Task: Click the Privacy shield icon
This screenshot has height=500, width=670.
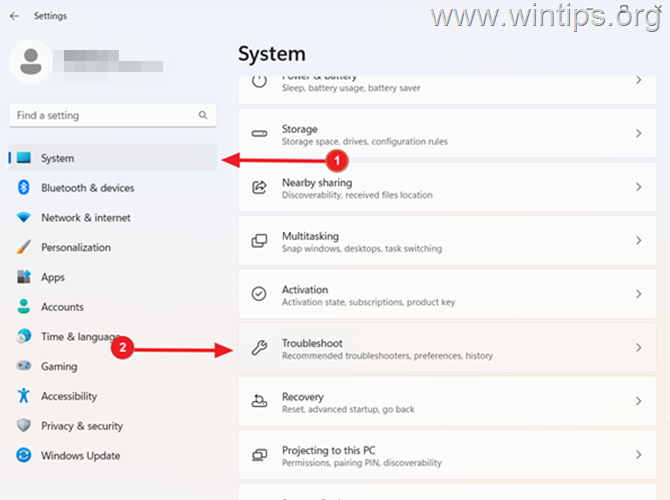Action: point(24,425)
